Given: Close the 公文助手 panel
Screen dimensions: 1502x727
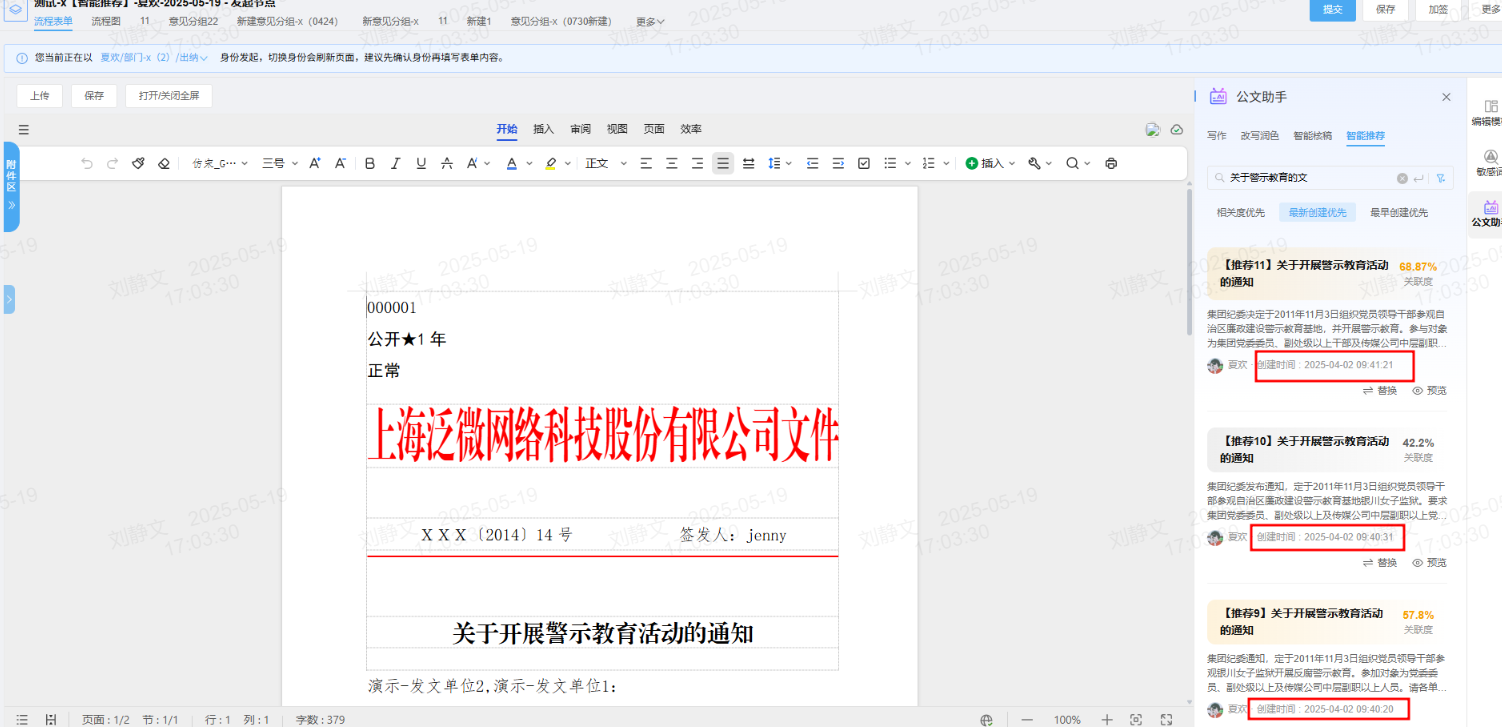Looking at the screenshot, I should (1446, 97).
